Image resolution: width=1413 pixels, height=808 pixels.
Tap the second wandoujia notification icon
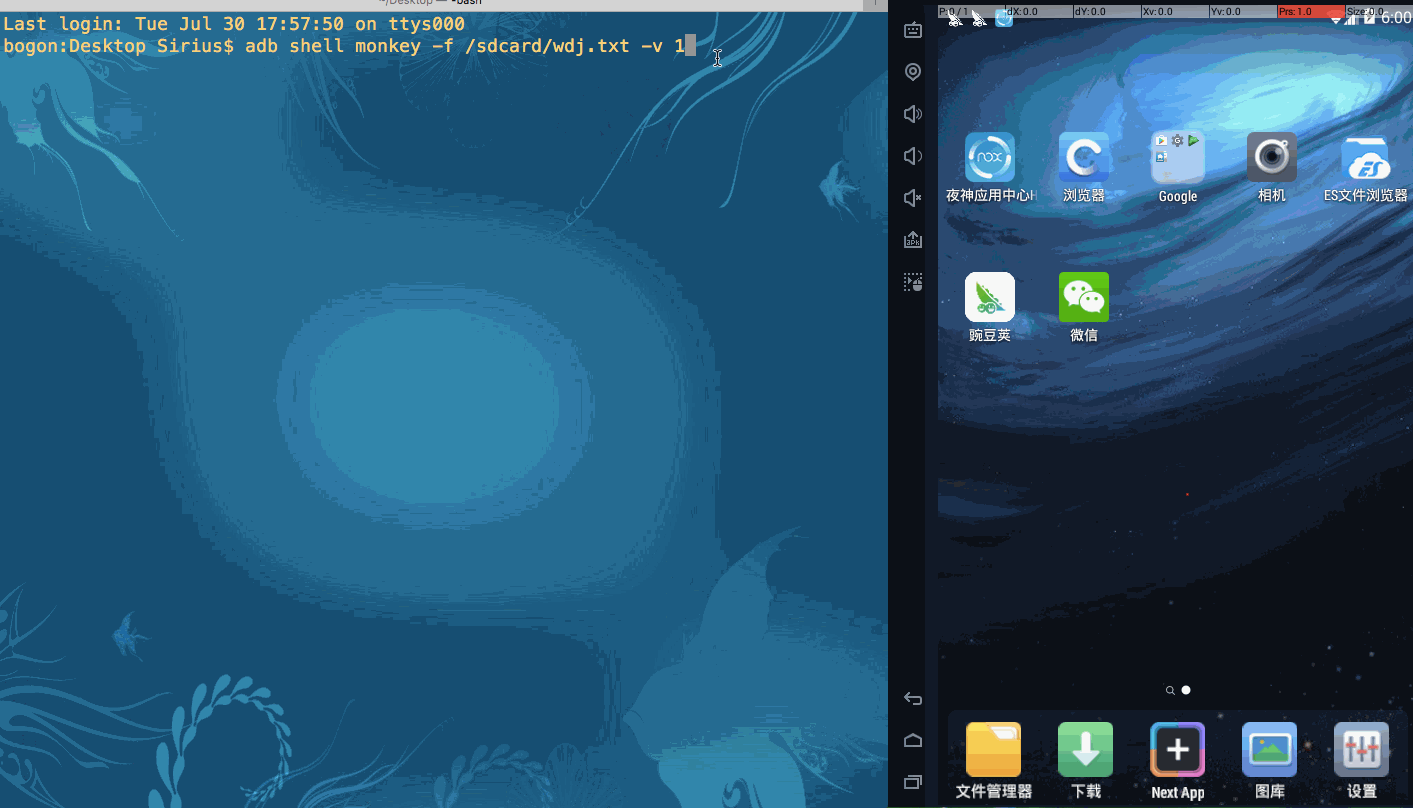pos(979,18)
